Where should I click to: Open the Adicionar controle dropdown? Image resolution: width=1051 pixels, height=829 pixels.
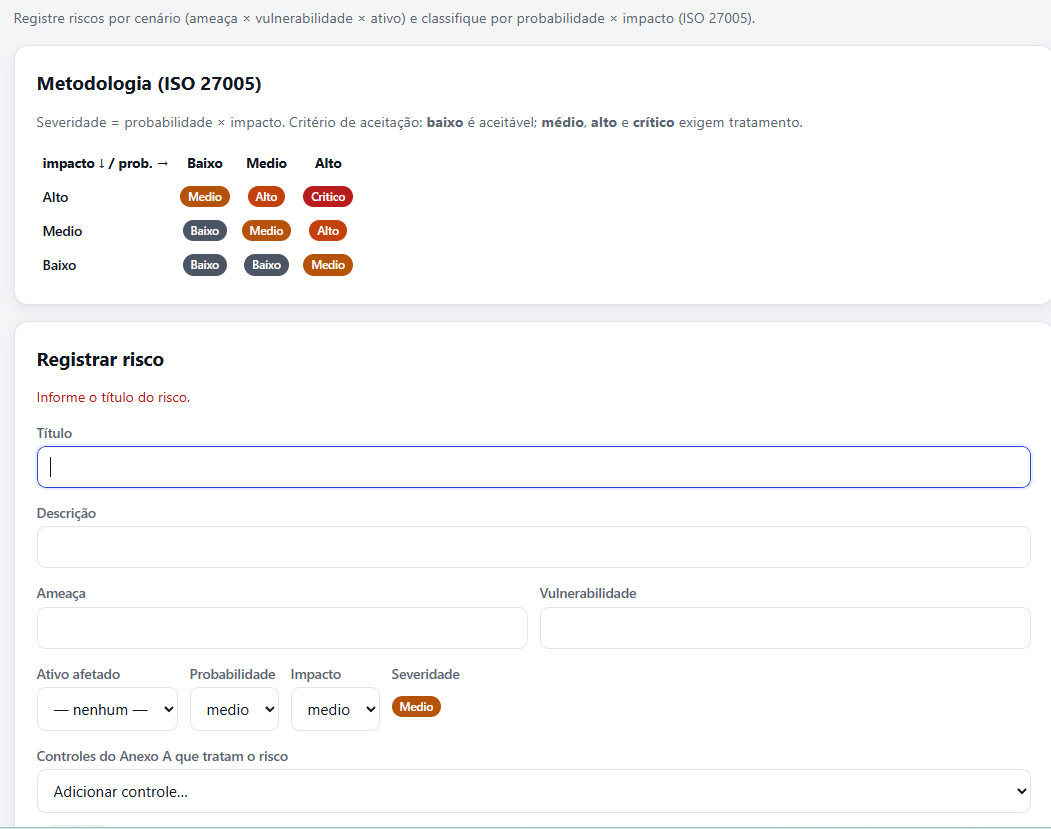pyautogui.click(x=534, y=791)
